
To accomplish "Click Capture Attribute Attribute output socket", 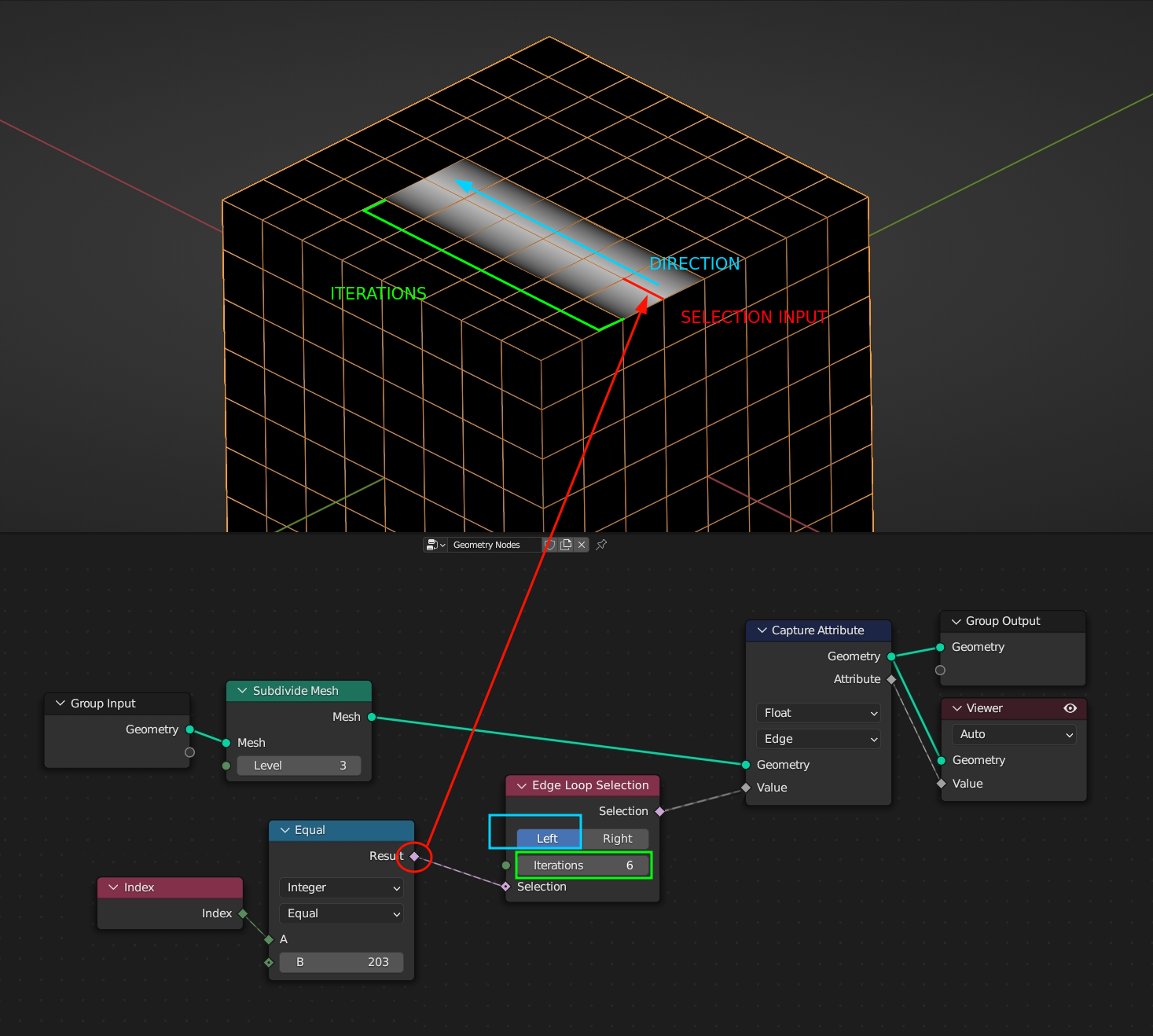I will click(x=891, y=679).
